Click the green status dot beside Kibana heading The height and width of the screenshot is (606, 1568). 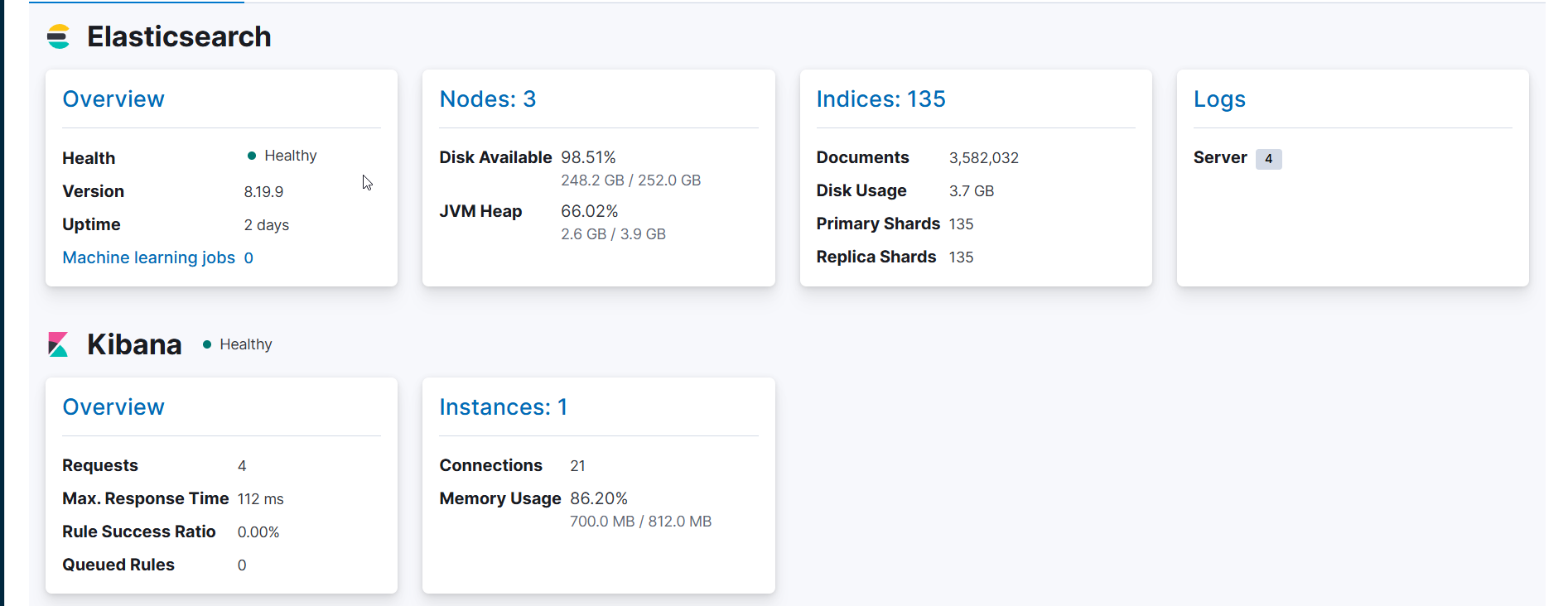pos(207,344)
